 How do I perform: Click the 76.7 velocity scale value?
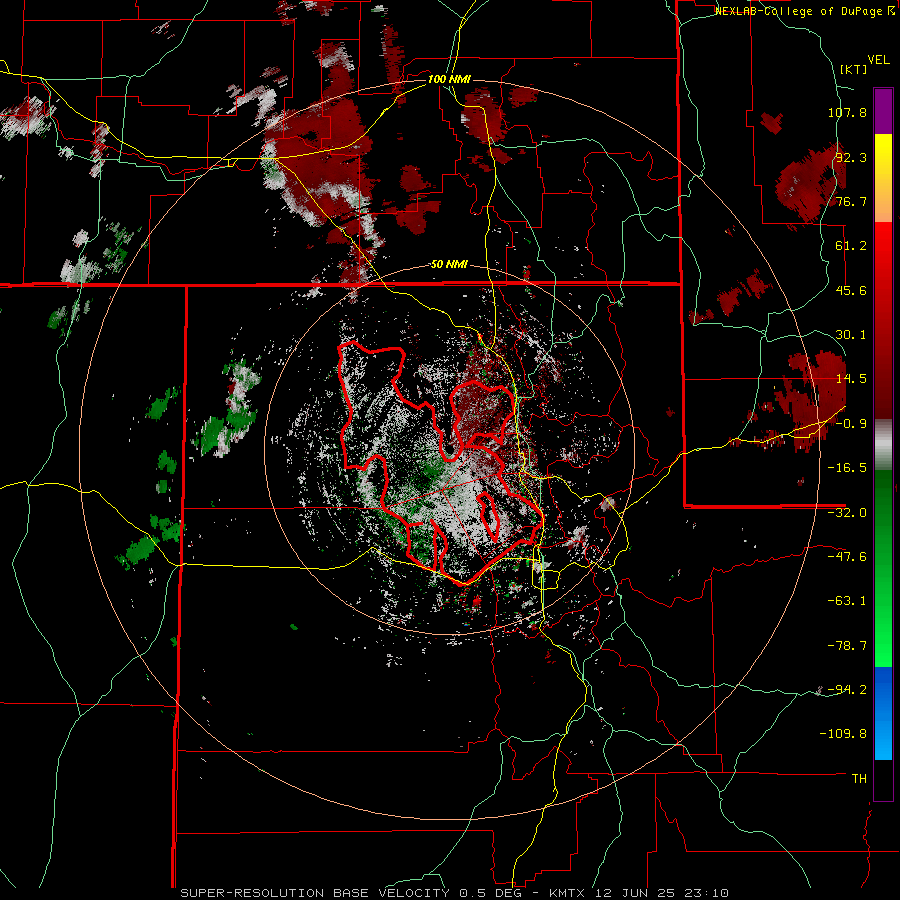(851, 201)
